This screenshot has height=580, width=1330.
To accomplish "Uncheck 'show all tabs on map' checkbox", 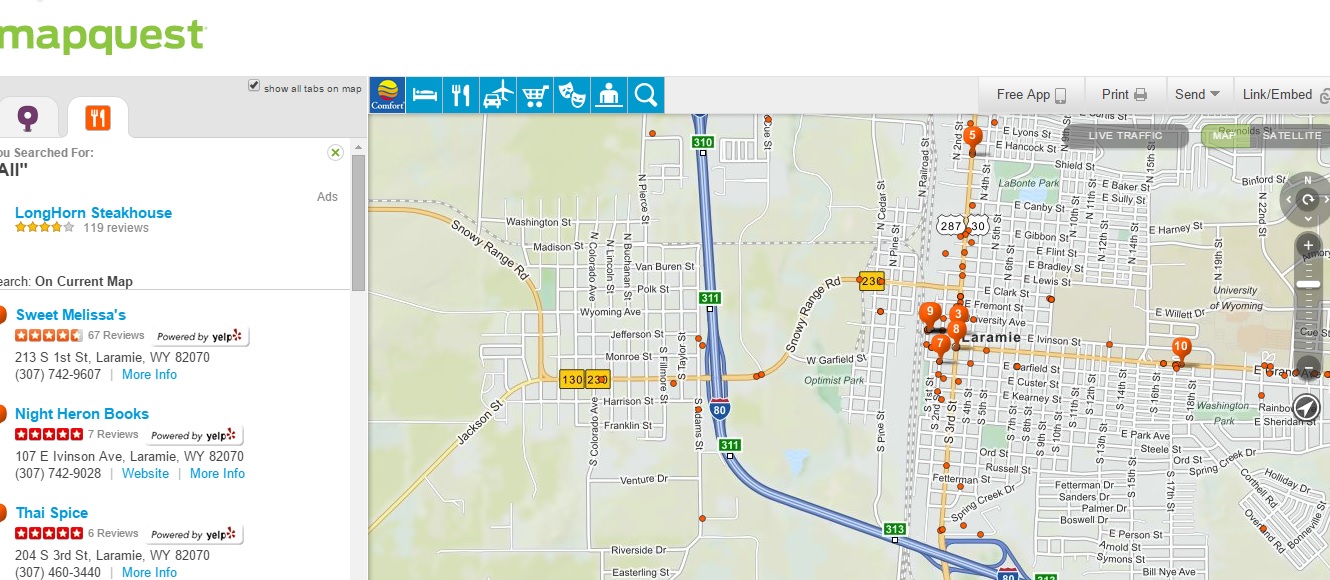I will click(x=254, y=87).
